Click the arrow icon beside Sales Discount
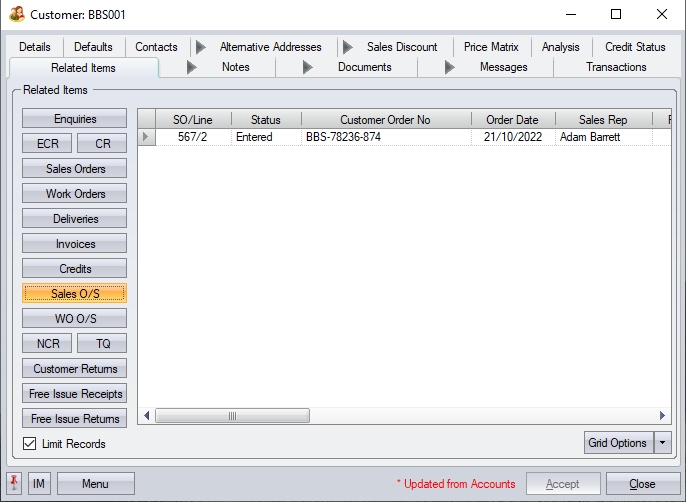This screenshot has height=502, width=686. pos(347,47)
